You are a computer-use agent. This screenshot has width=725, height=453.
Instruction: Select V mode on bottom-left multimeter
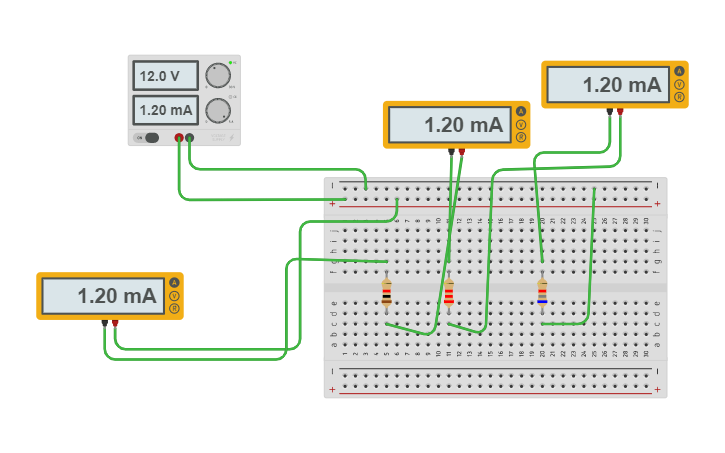point(174,296)
